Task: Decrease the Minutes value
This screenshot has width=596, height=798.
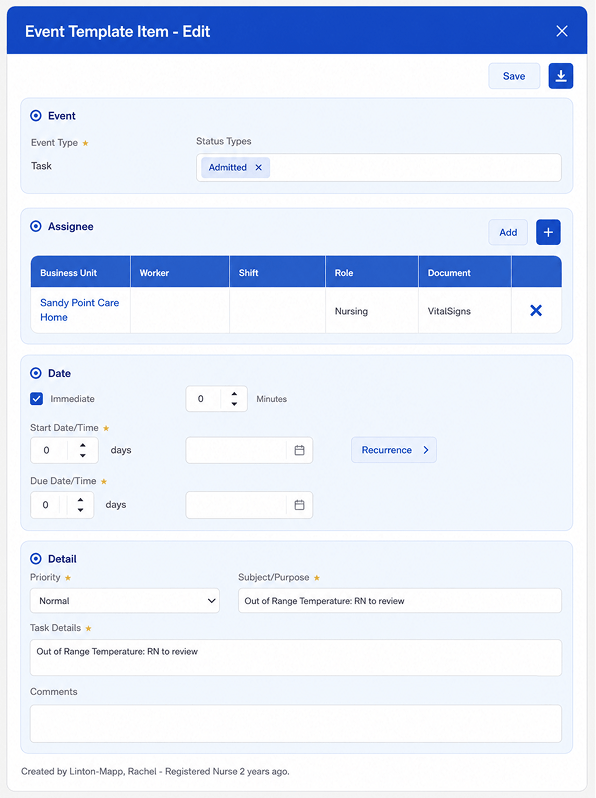Action: [234, 404]
